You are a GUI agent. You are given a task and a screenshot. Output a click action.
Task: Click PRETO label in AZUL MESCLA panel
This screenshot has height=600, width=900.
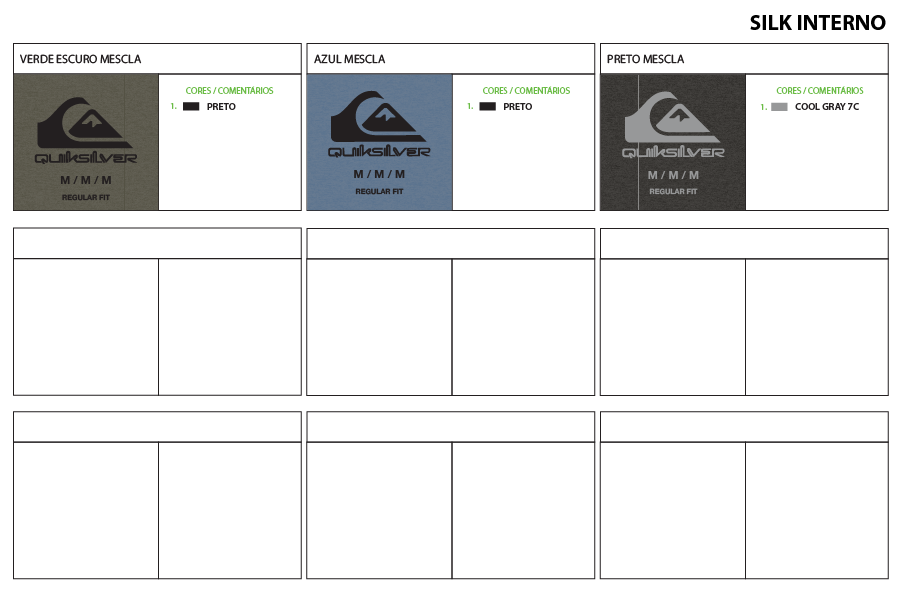tap(518, 107)
